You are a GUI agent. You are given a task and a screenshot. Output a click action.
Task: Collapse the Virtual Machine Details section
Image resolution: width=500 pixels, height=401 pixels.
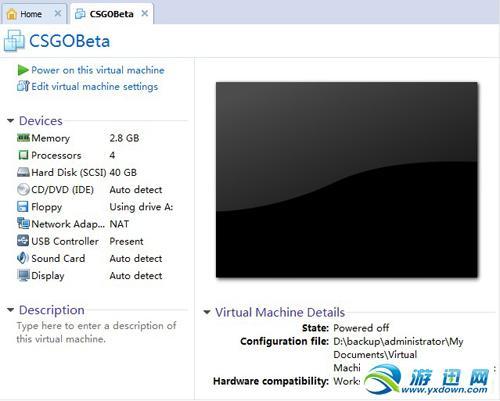pyautogui.click(x=207, y=312)
